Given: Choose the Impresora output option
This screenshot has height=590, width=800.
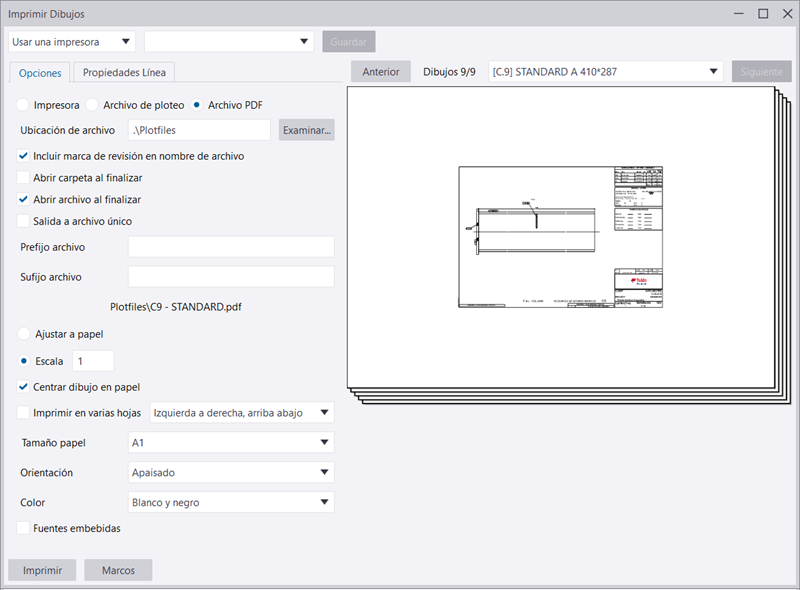Looking at the screenshot, I should coord(23,105).
